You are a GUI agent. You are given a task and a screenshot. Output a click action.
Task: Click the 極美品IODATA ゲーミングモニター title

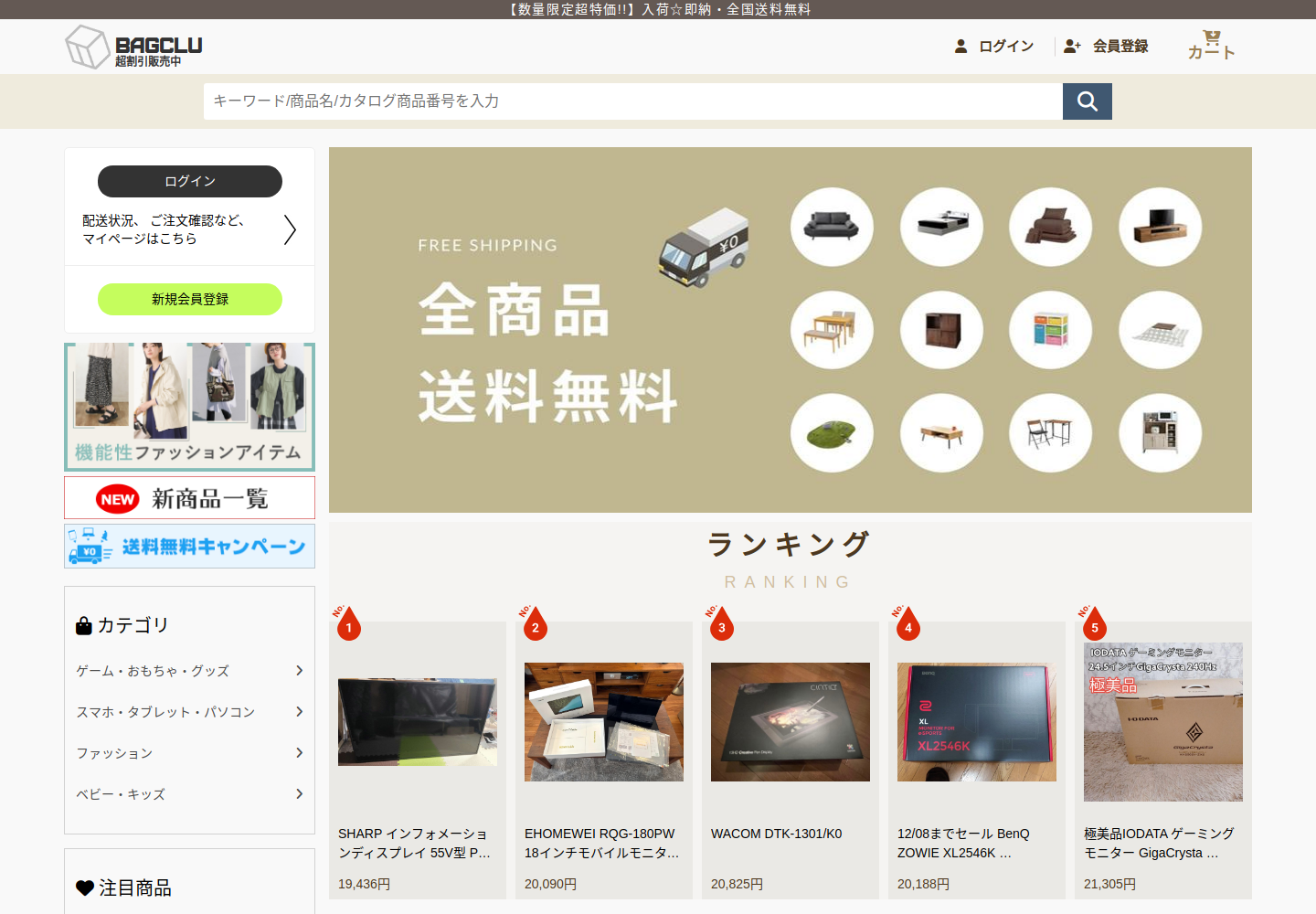coord(1160,843)
